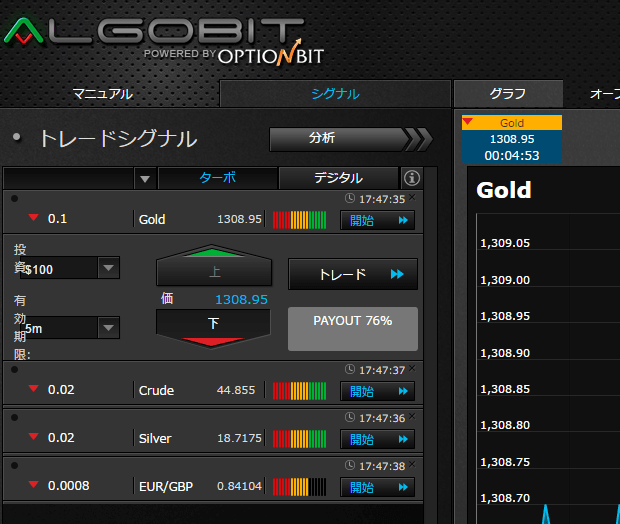This screenshot has height=524, width=620.
Task: Click the OptionBit logo text
Action: 271,55
